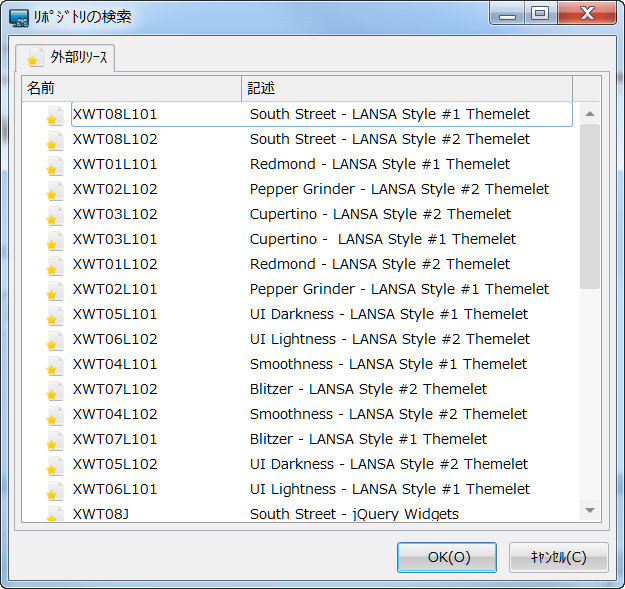625x589 pixels.
Task: Select the row named XWT06L101
Action: click(297, 489)
